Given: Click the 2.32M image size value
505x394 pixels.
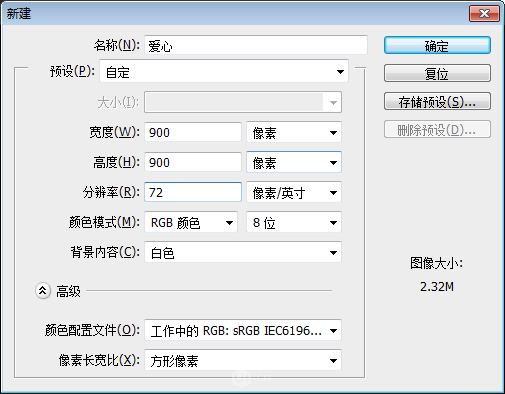Looking at the screenshot, I should pyautogui.click(x=437, y=287).
